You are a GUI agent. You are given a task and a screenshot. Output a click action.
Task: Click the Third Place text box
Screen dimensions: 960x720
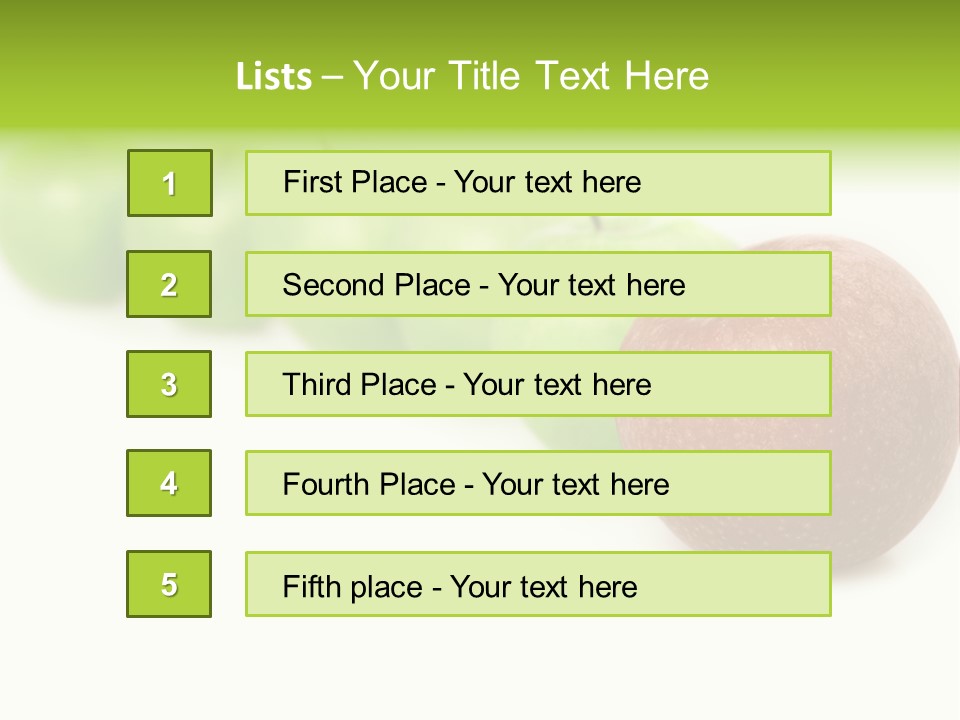[538, 384]
